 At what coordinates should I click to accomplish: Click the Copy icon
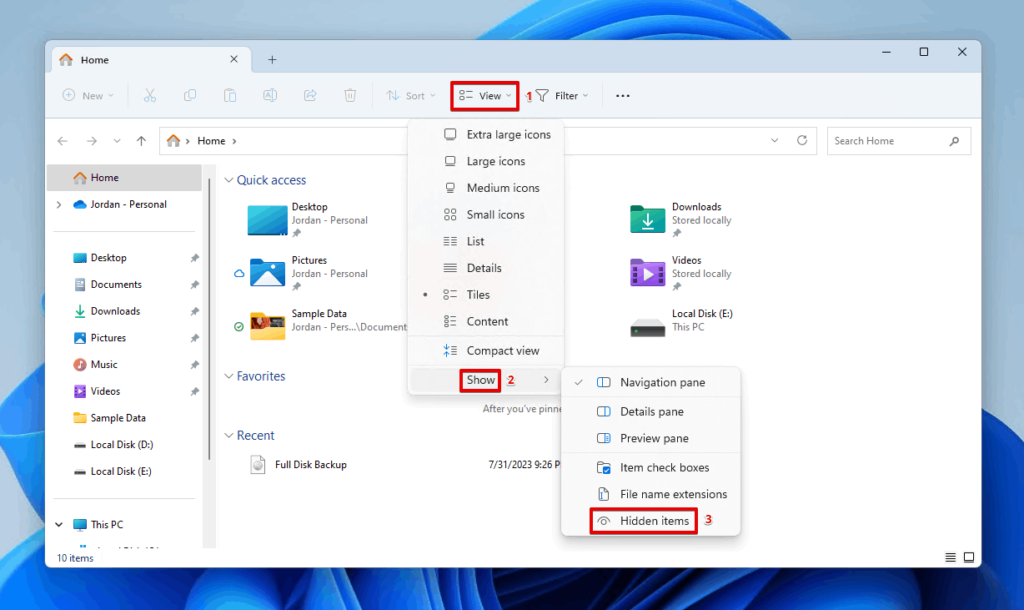pyautogui.click(x=190, y=95)
